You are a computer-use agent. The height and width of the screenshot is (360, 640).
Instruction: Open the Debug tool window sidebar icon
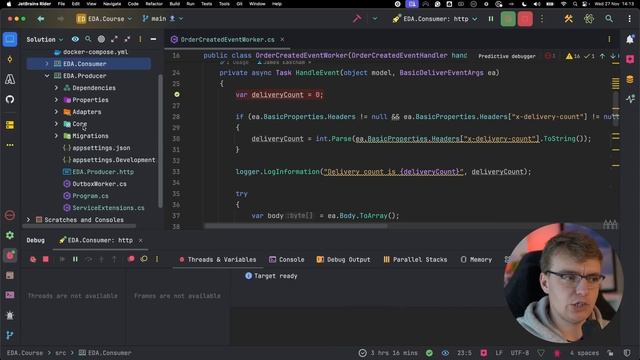pyautogui.click(x=10, y=256)
